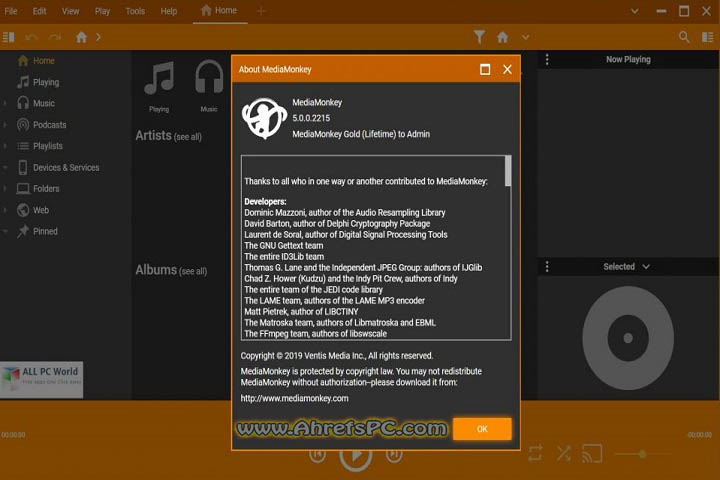Viewport: 720px width, 480px height.
Task: Click the breadcrumb home icon
Action: pos(81,37)
